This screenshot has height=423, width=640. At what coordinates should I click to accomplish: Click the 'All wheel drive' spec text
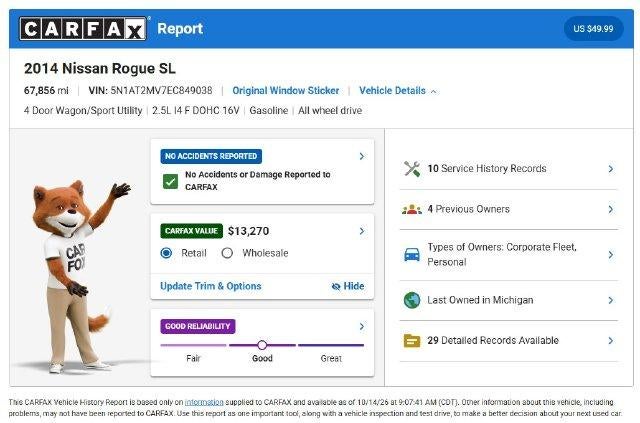click(330, 111)
